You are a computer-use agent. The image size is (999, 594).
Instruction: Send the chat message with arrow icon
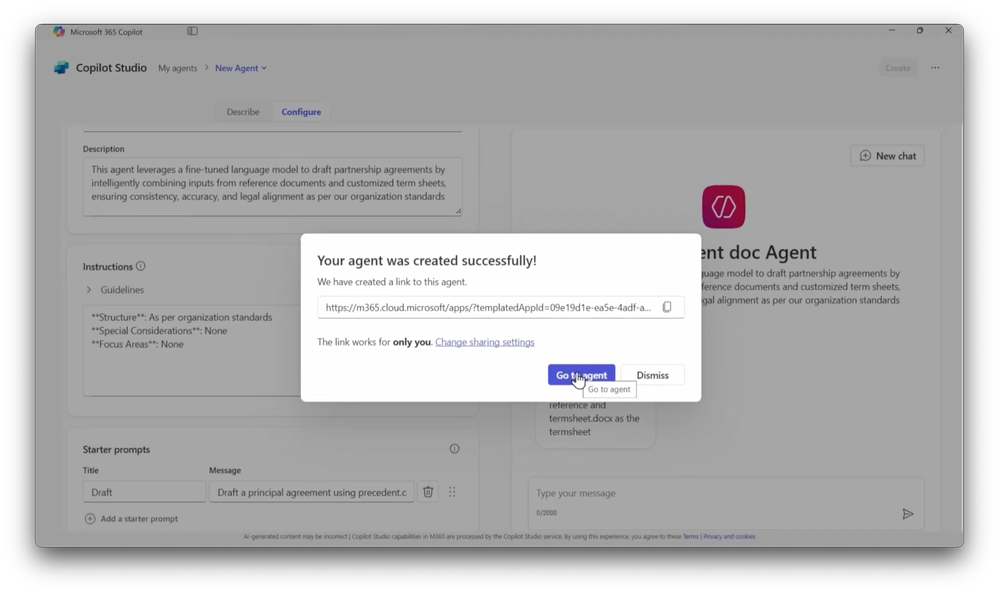point(908,514)
